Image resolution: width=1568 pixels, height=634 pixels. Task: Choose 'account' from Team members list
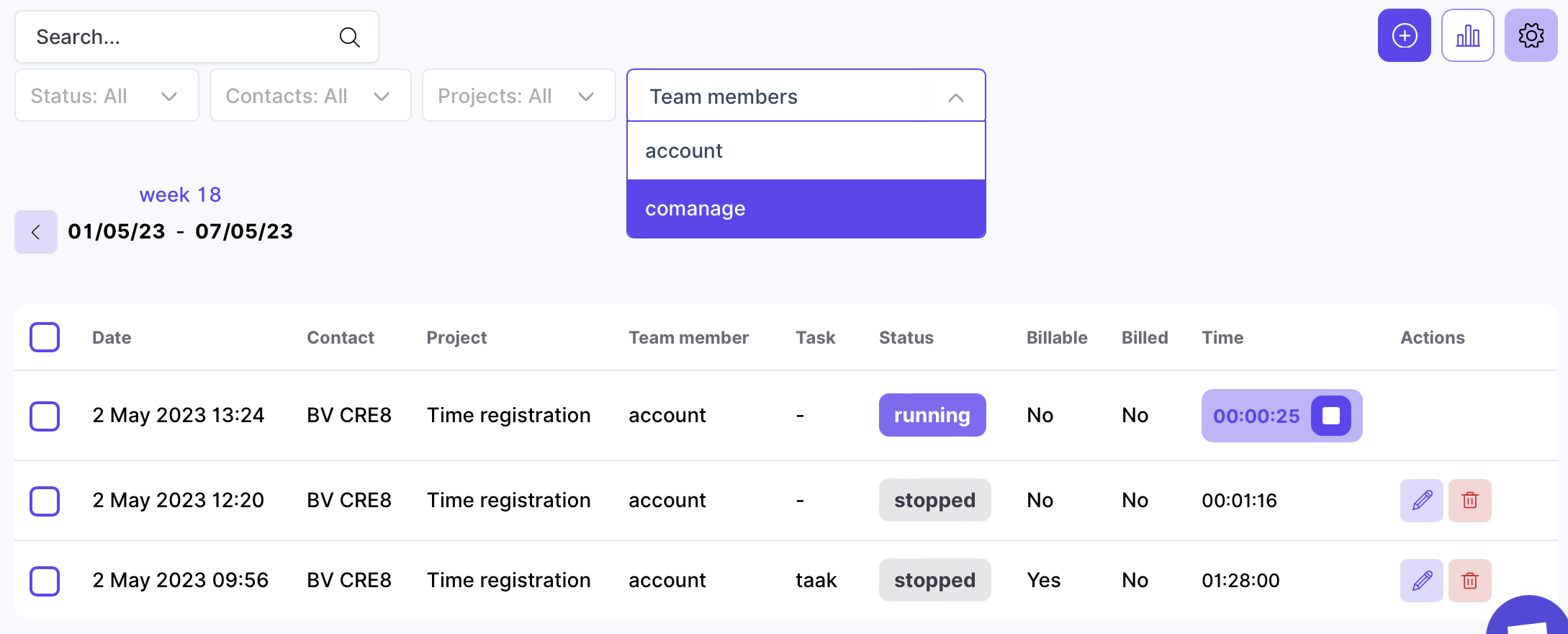tap(806, 151)
